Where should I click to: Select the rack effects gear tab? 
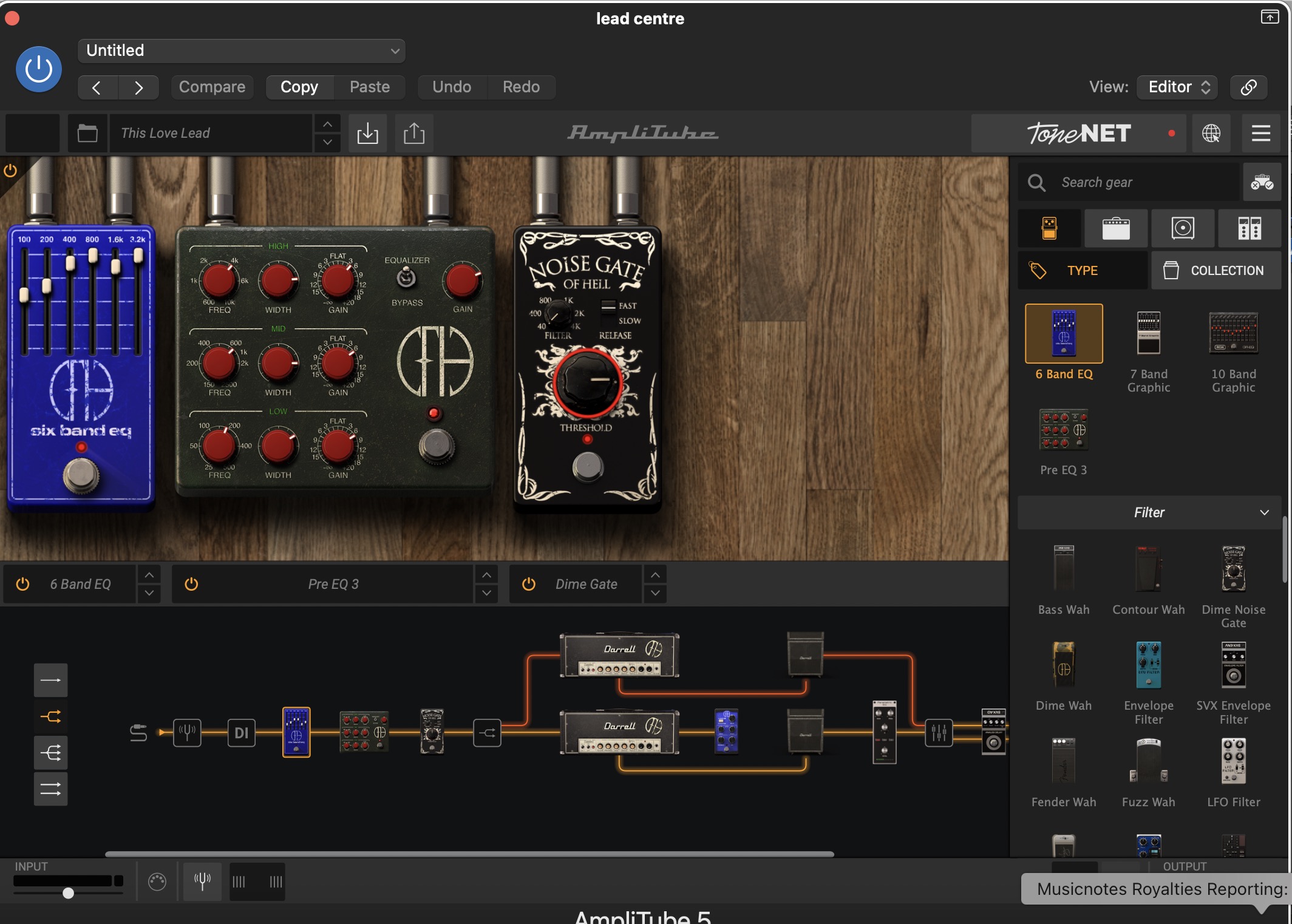click(x=1249, y=228)
